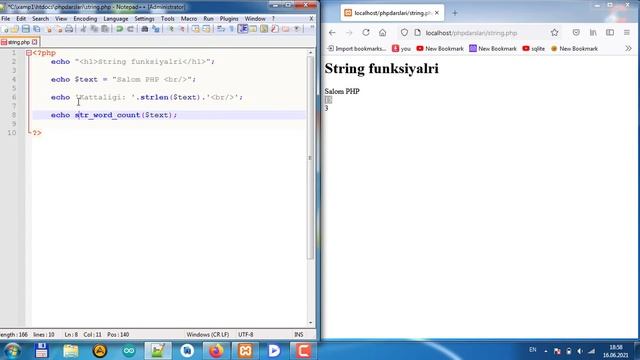Open Import bookmarks... bookmark
Image resolution: width=640 pixels, height=360 pixels.
(x=357, y=49)
